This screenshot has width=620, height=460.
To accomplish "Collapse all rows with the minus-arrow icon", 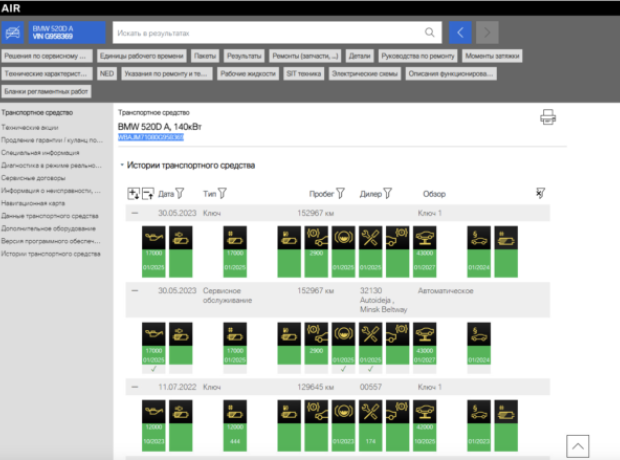I will pyautogui.click(x=148, y=193).
